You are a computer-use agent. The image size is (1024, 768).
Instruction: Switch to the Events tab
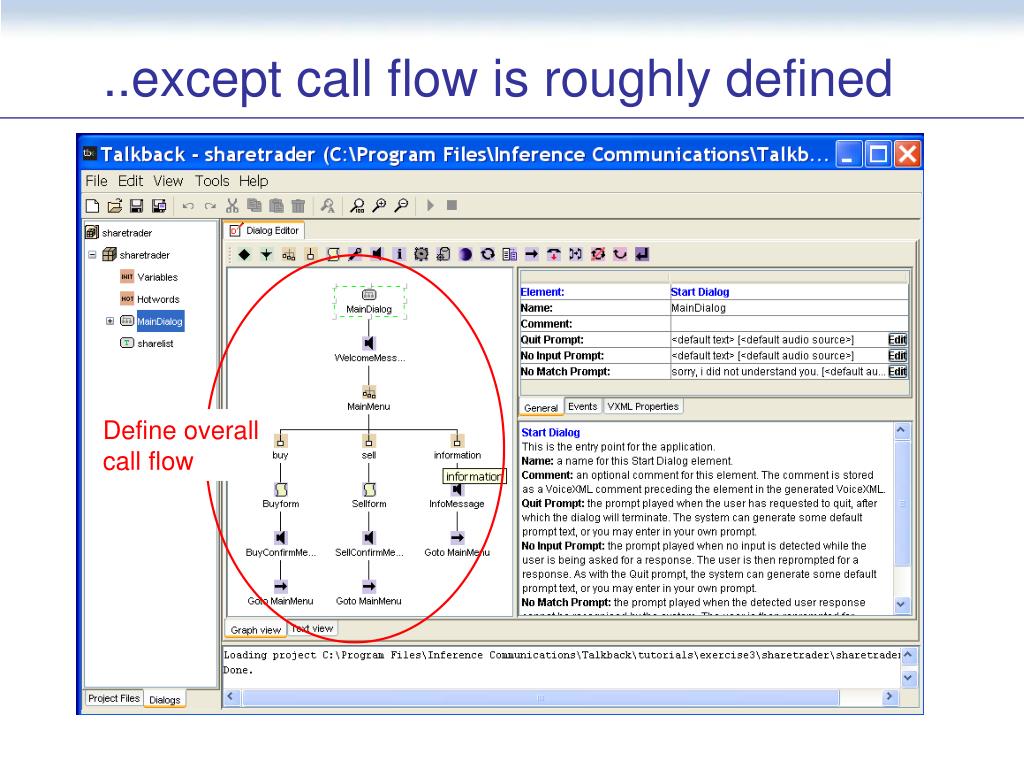pos(583,406)
